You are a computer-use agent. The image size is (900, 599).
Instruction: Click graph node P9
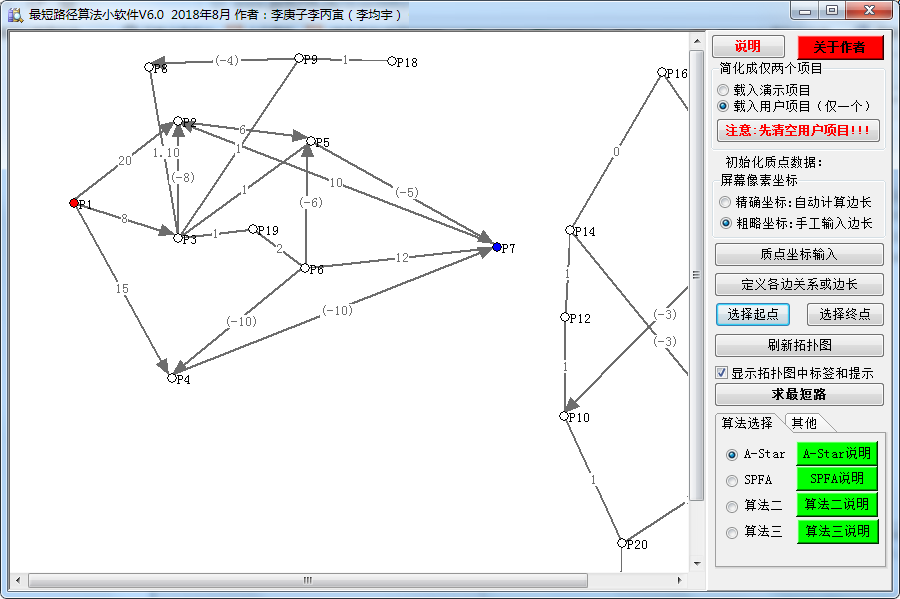(298, 58)
